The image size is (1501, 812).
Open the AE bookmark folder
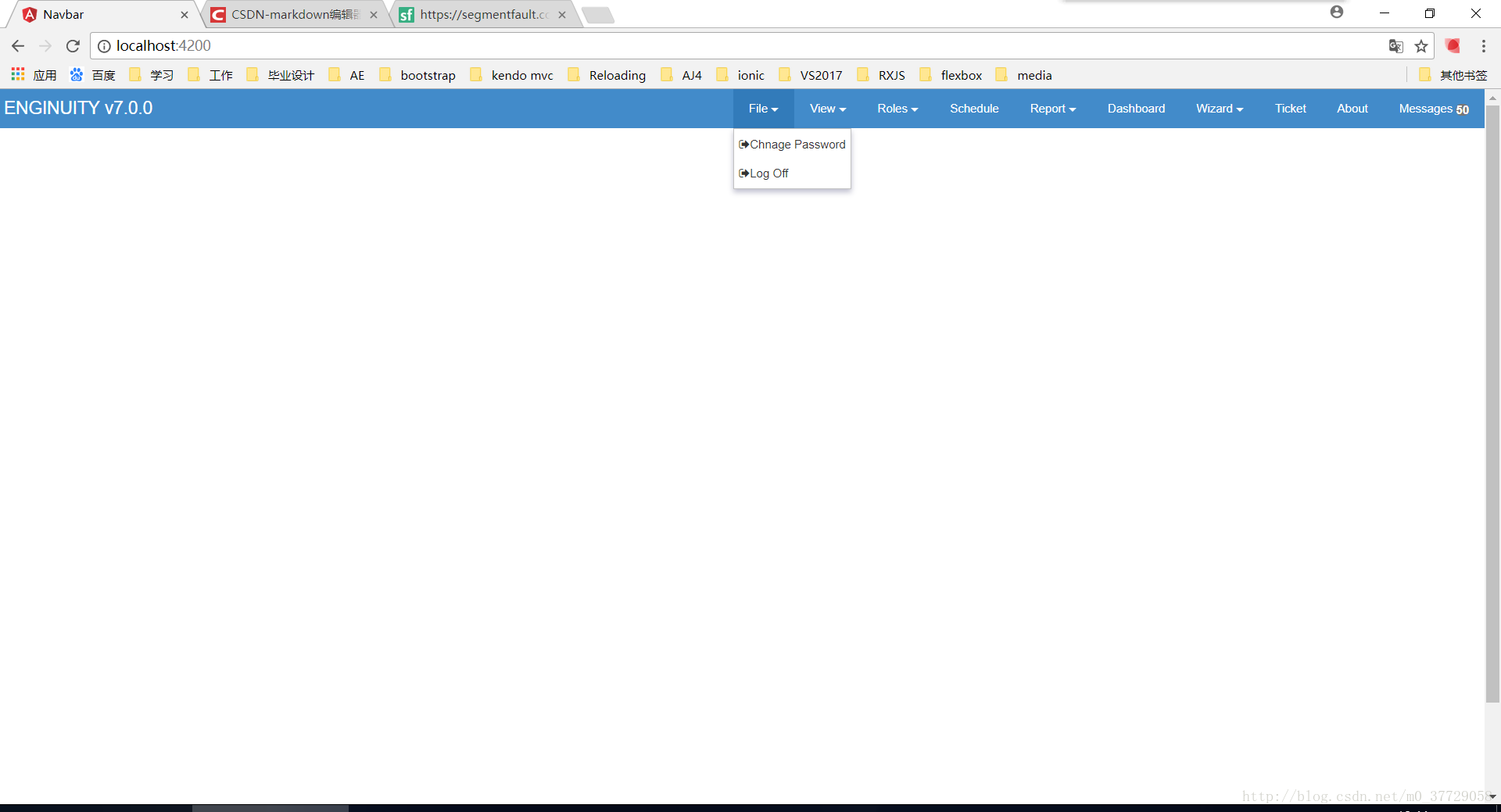pyautogui.click(x=347, y=75)
